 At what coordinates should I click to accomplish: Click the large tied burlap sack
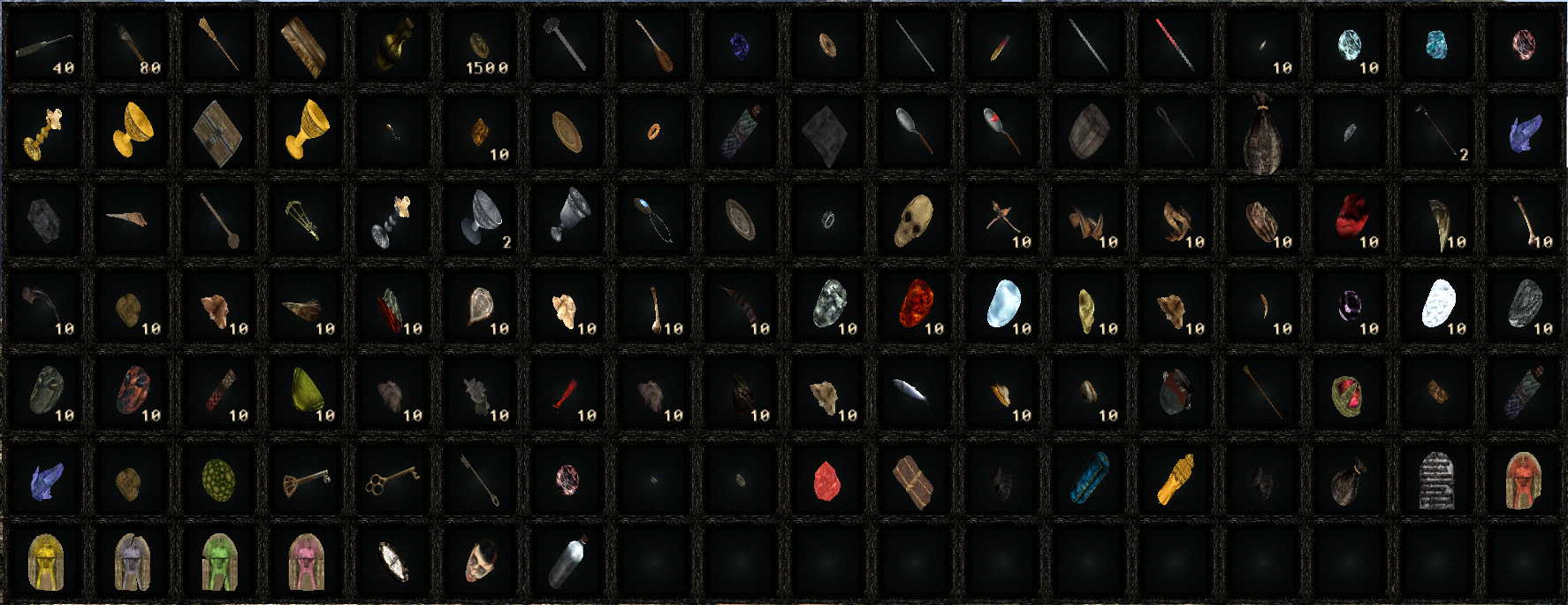[1262, 133]
